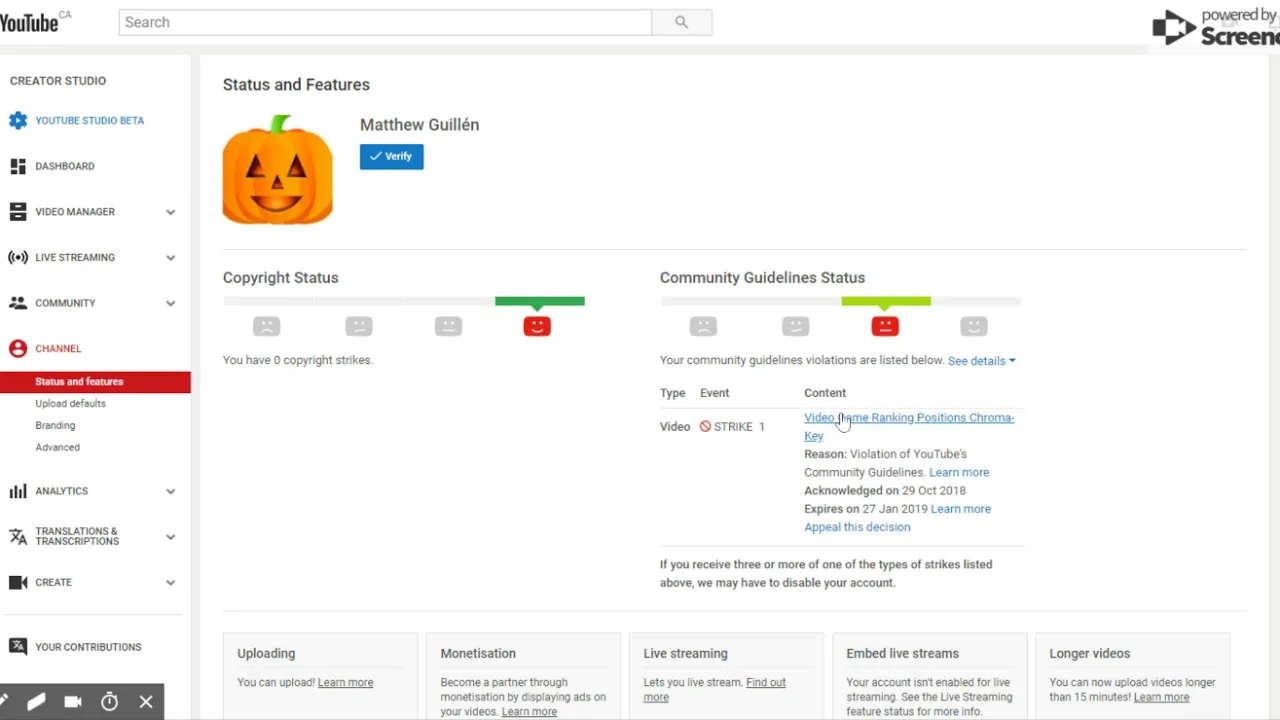Click the STRIKE 1 event text
Viewport: 1280px width, 720px height.
point(739,427)
